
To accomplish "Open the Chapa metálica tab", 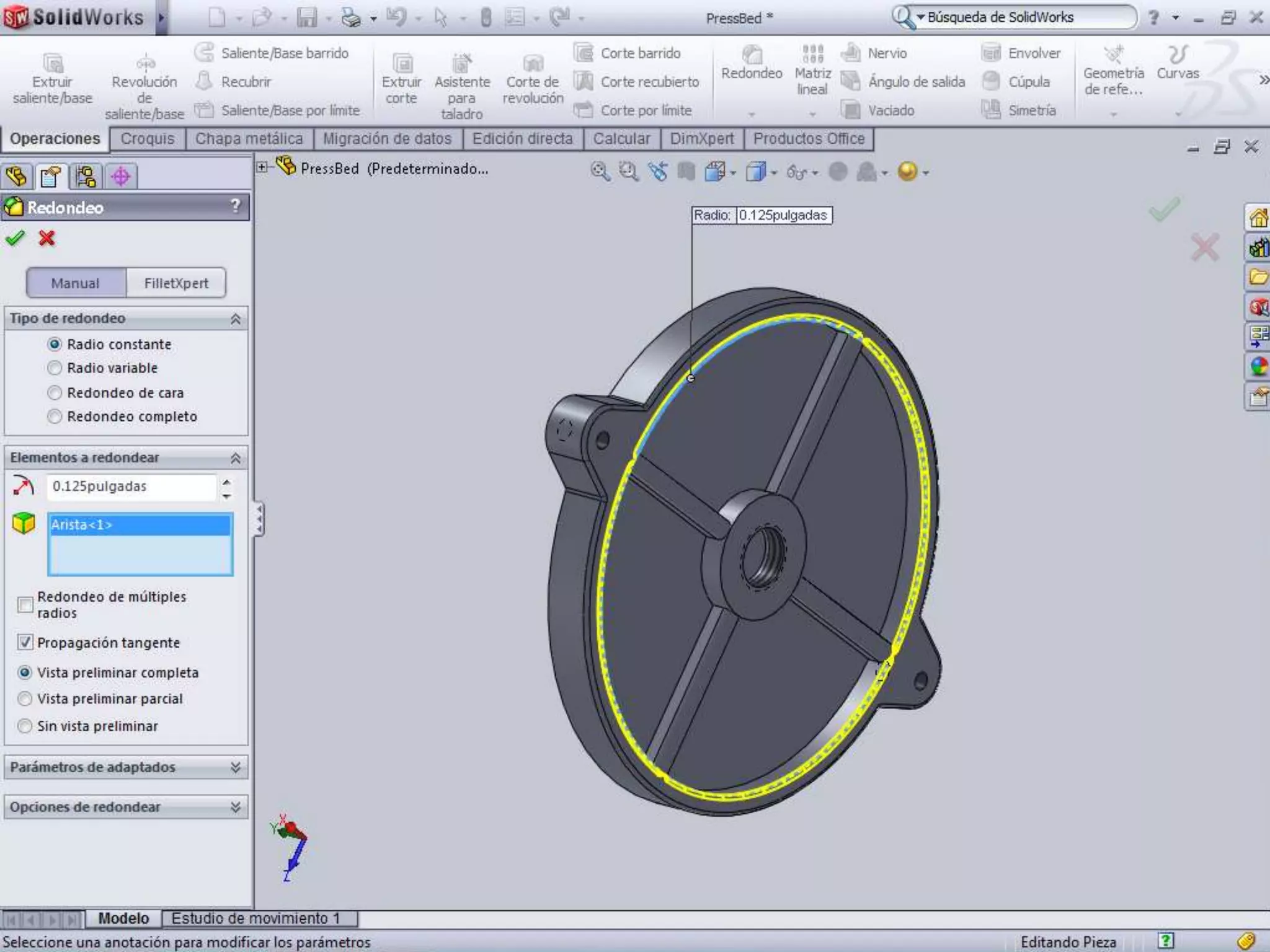I will point(249,139).
